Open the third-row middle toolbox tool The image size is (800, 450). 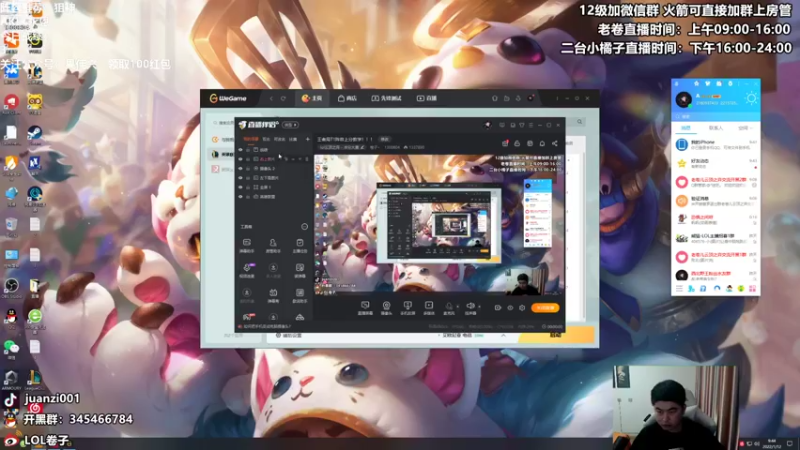tap(273, 295)
